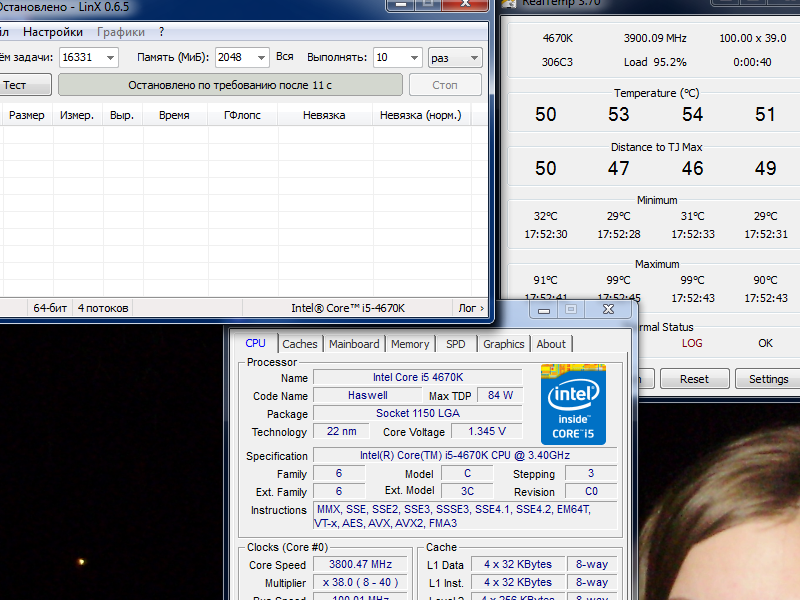Switch to the Mainboard tab in CPU-Z

pyautogui.click(x=354, y=344)
